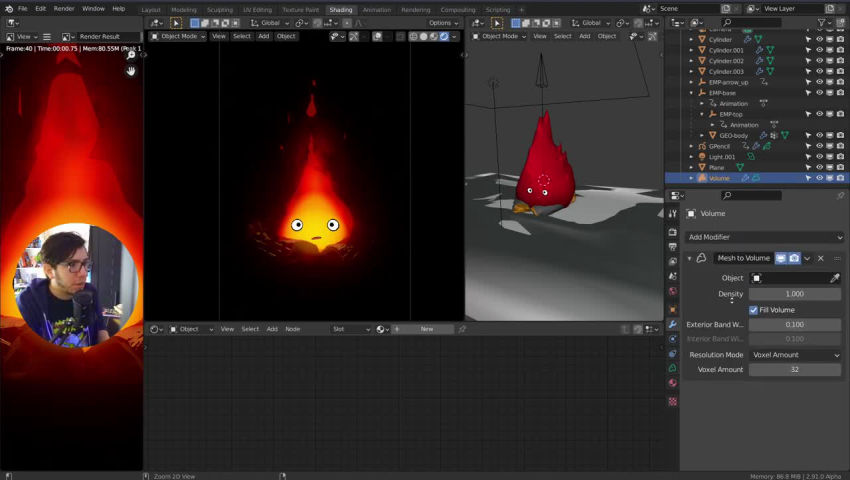Hide Cylinder.002 using its eye icon
The height and width of the screenshot is (480, 850).
819,61
